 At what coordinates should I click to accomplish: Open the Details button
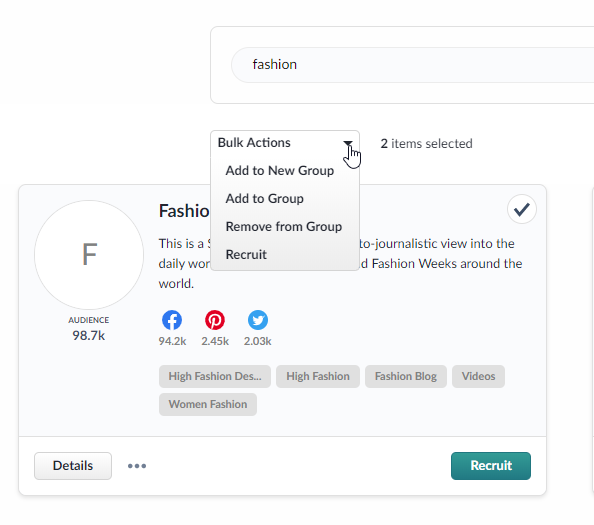pyautogui.click(x=73, y=466)
